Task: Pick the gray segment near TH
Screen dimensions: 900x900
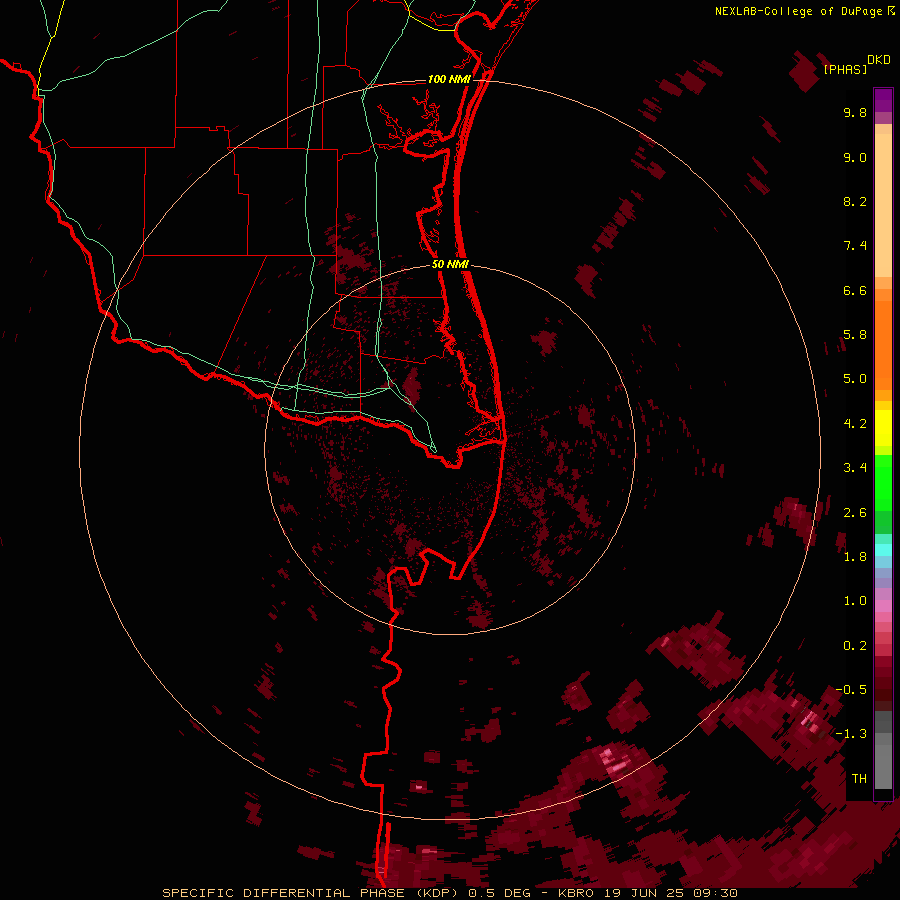Action: [883, 766]
